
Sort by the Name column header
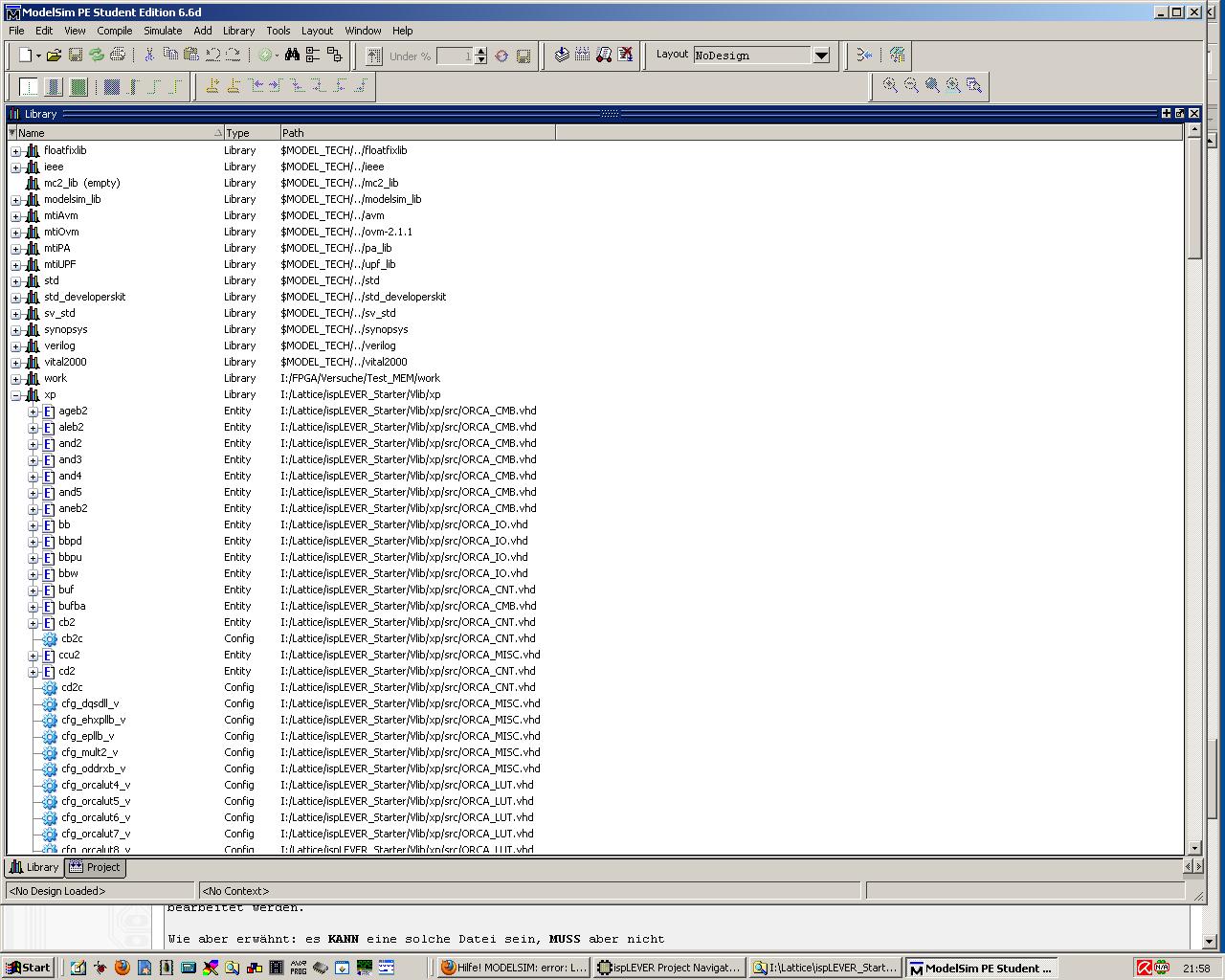(121, 133)
